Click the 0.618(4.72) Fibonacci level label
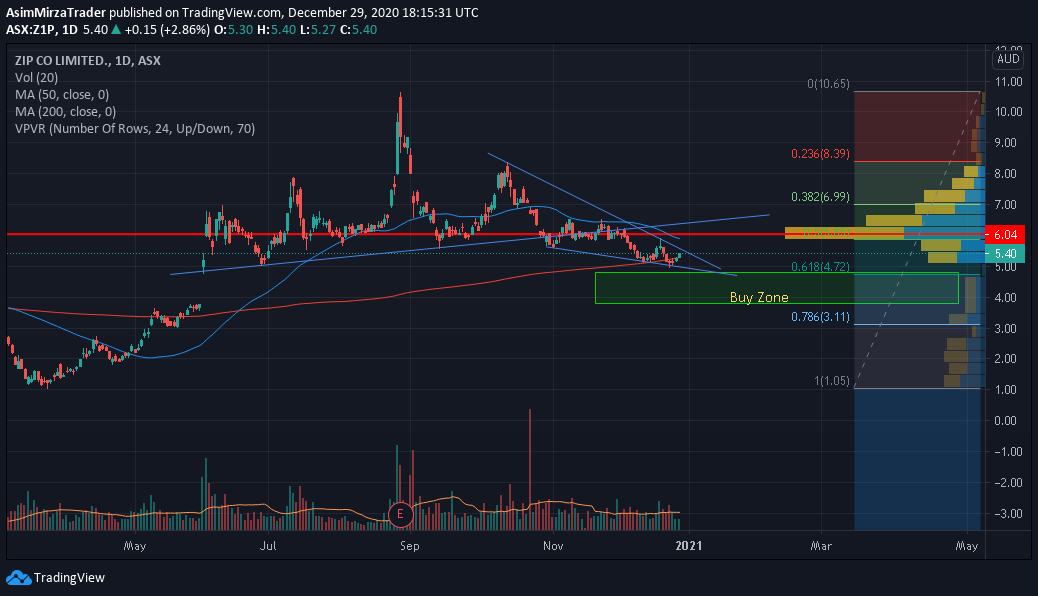Image resolution: width=1038 pixels, height=596 pixels. [x=820, y=267]
